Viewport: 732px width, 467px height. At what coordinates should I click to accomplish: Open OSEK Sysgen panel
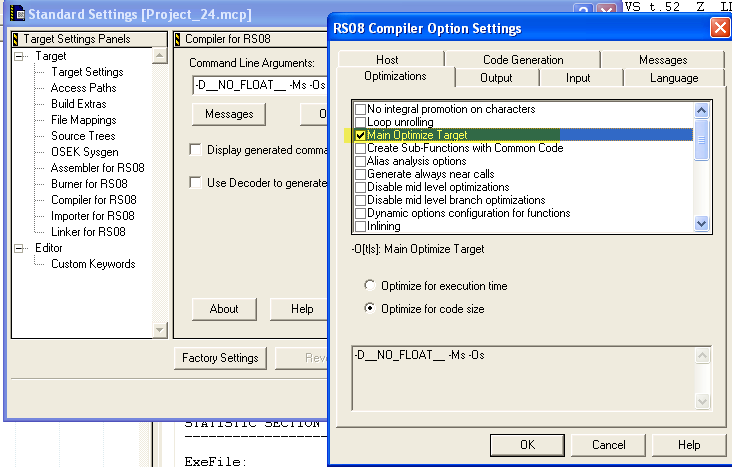pos(85,152)
